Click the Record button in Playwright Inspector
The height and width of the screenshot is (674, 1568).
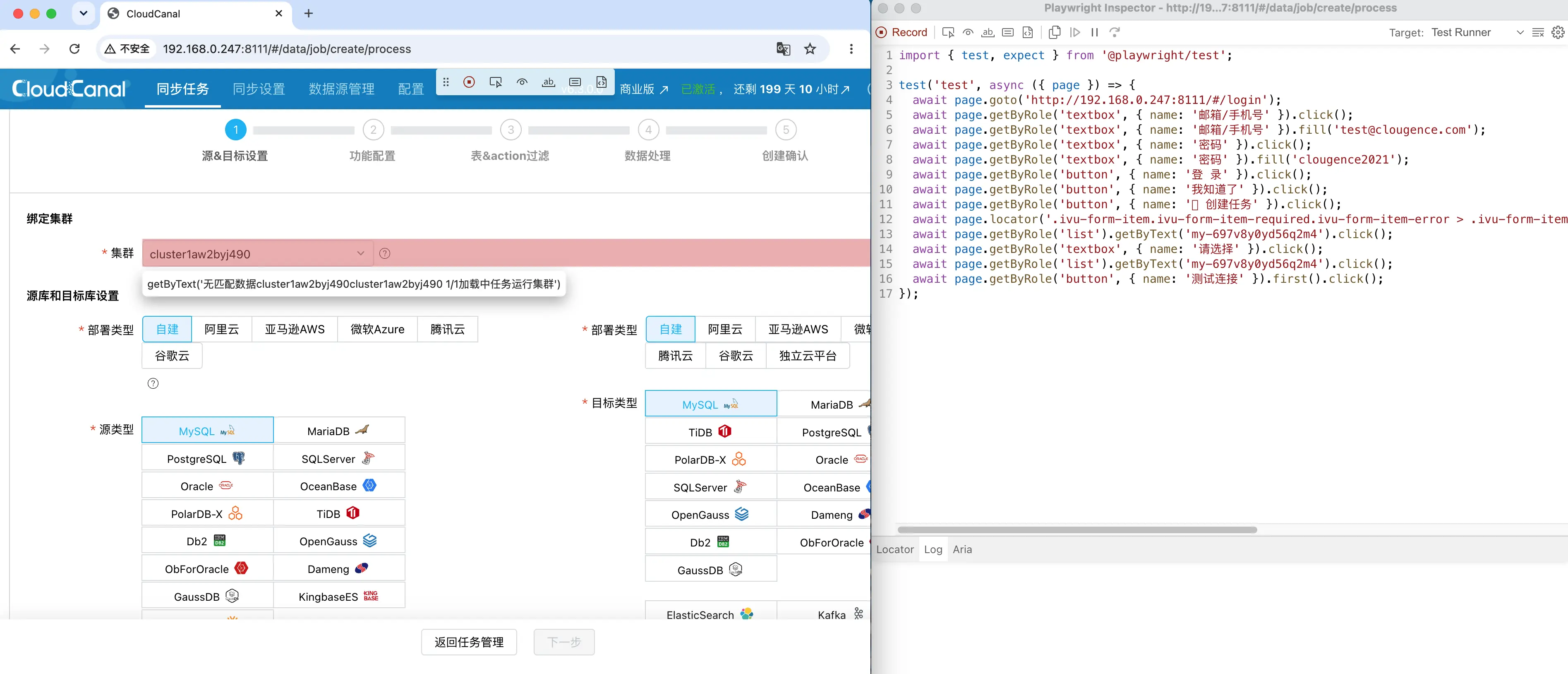(x=901, y=32)
